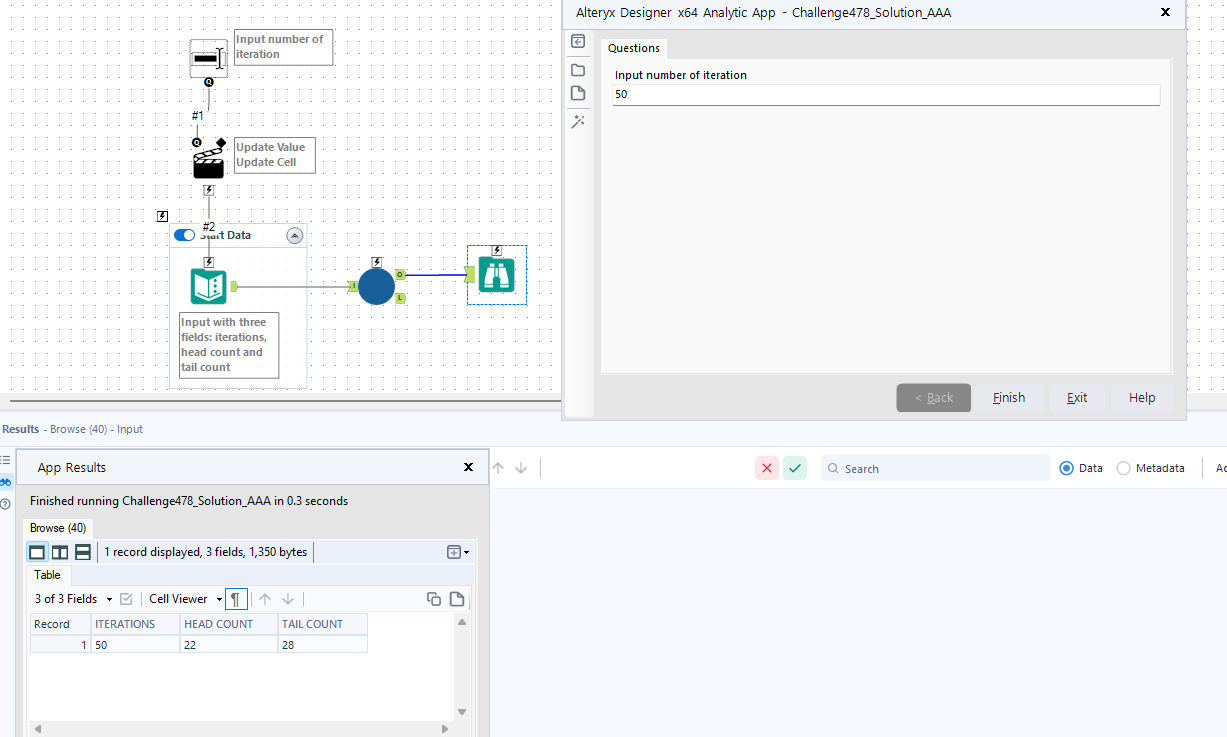The image size is (1227, 737).
Task: Click the copy icon in the results toolbar
Action: (x=434, y=598)
